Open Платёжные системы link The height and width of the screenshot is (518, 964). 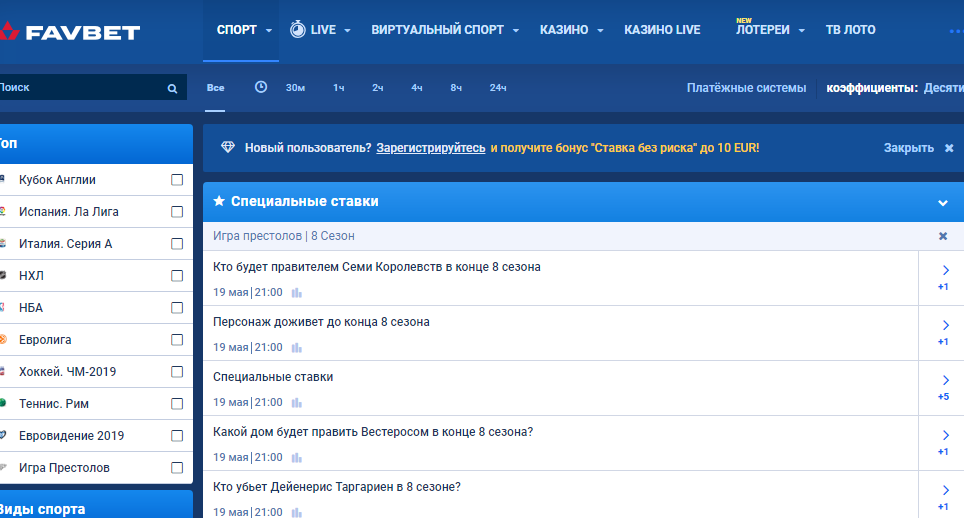tap(746, 88)
